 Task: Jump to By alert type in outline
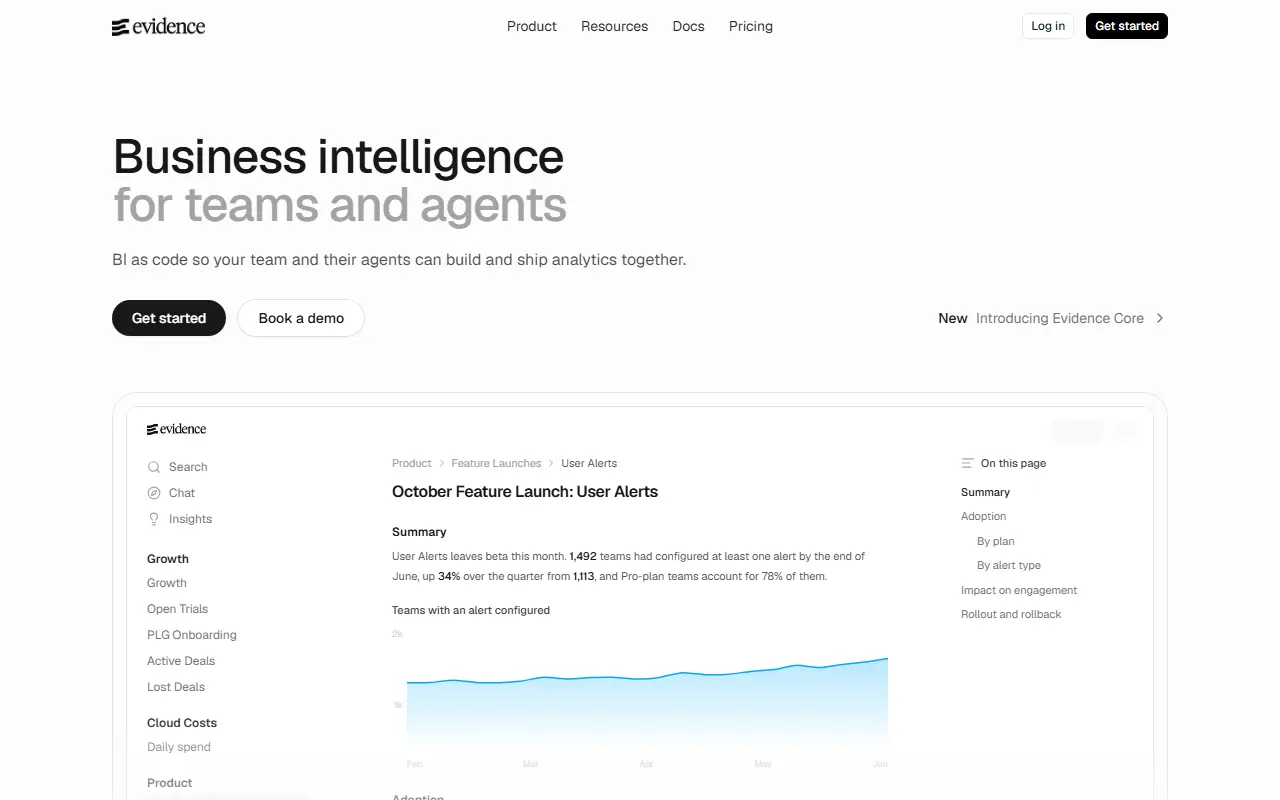point(1009,565)
